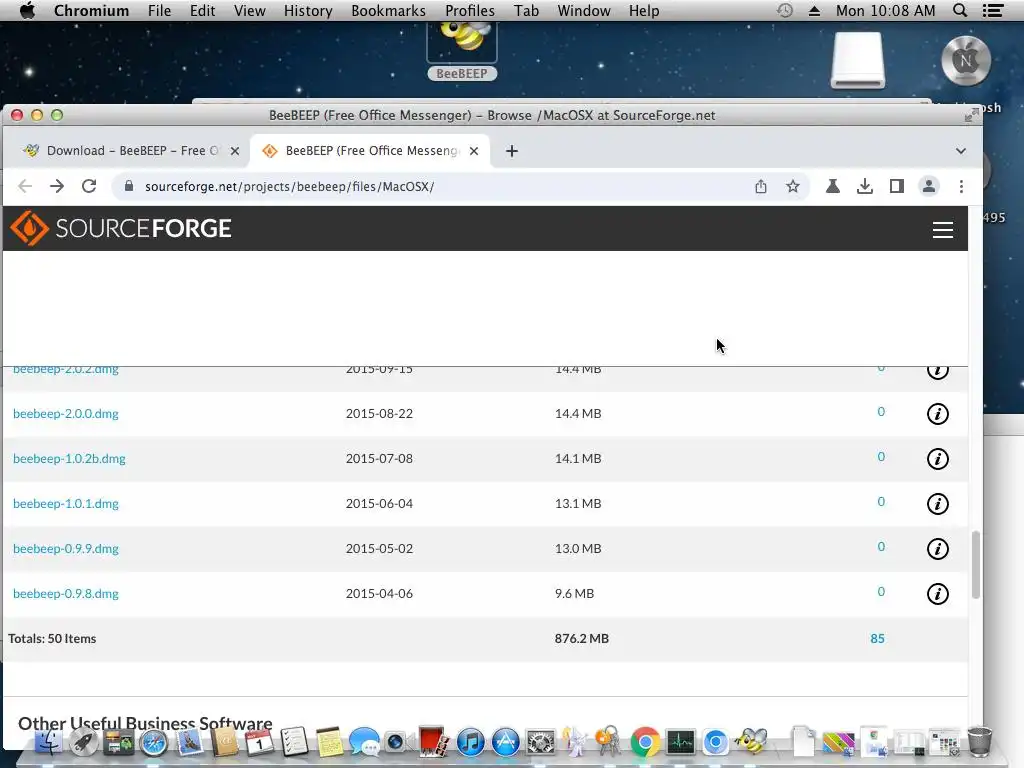Open the Chromium application menu
Viewport: 1024px width, 768px height.
click(x=91, y=10)
